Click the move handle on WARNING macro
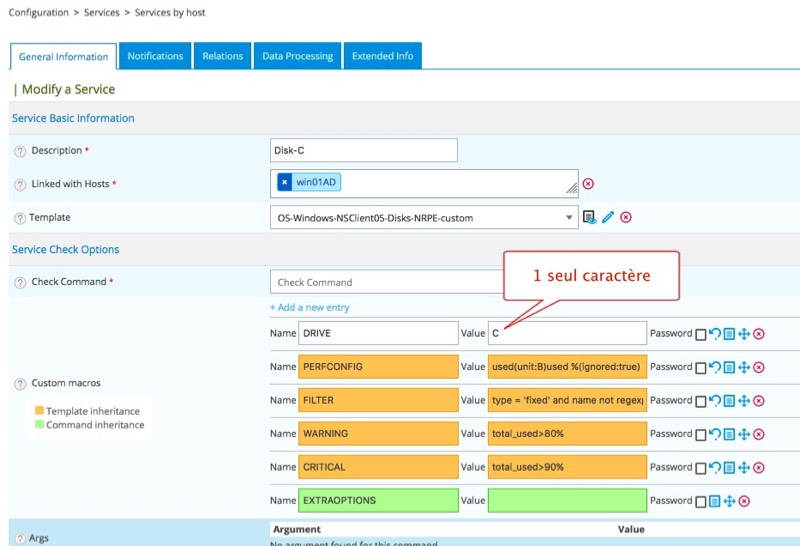 pyautogui.click(x=744, y=434)
